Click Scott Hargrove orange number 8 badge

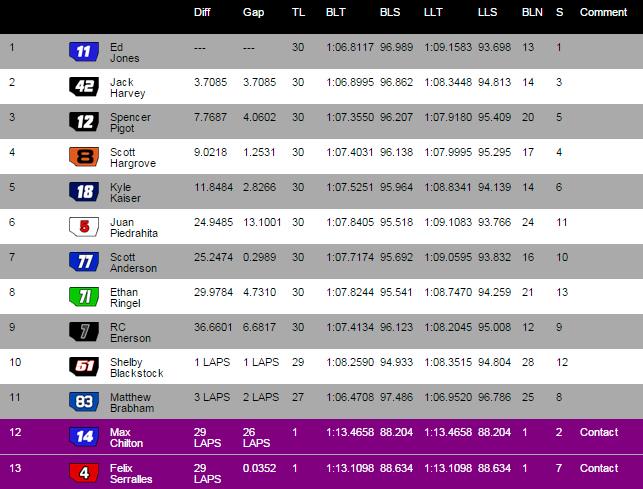point(84,157)
